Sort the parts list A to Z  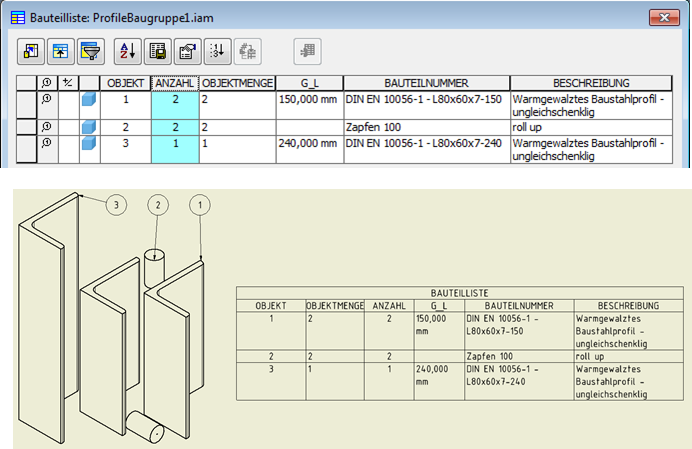(128, 51)
